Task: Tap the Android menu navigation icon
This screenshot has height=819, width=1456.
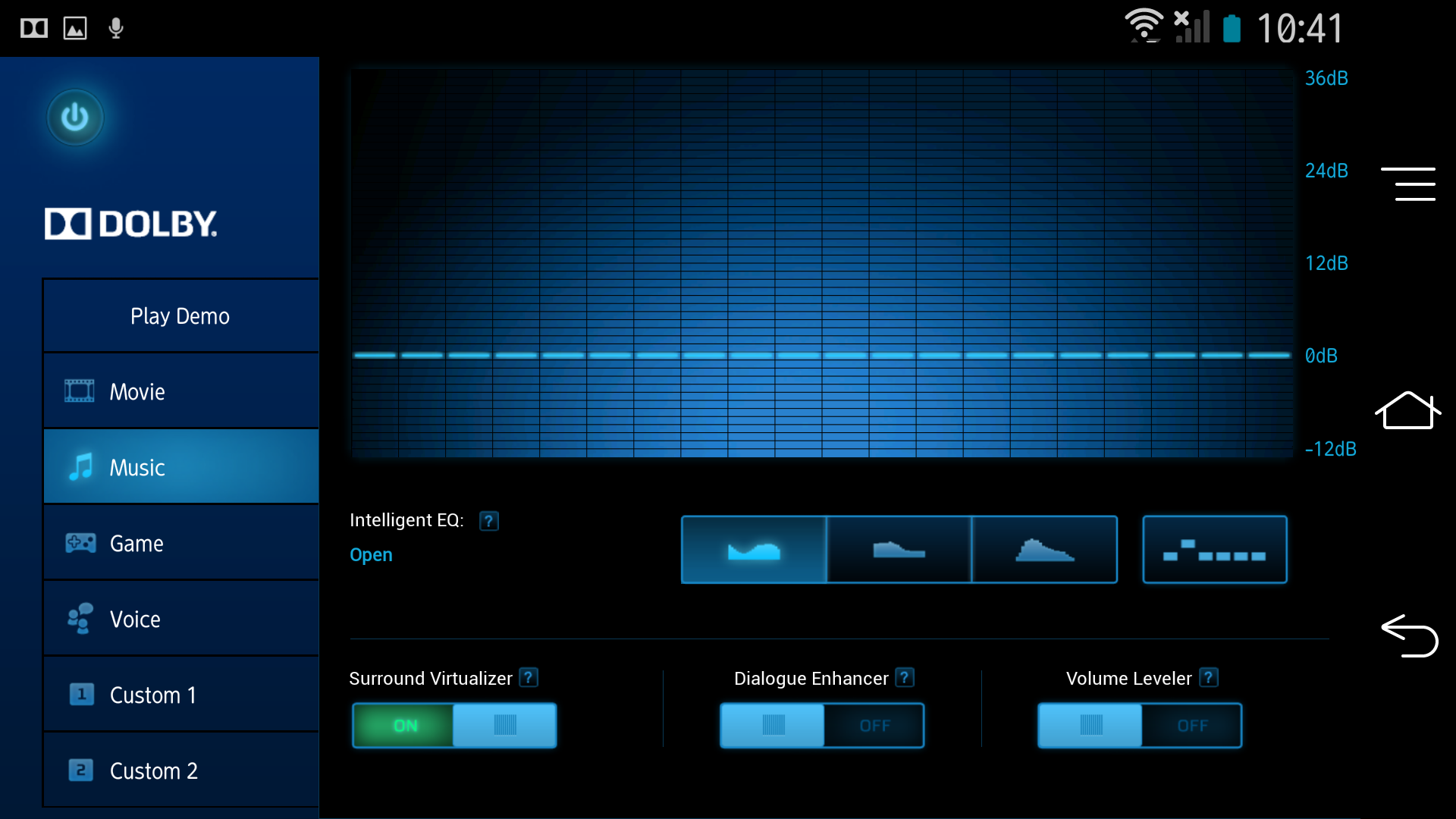Action: (1408, 184)
